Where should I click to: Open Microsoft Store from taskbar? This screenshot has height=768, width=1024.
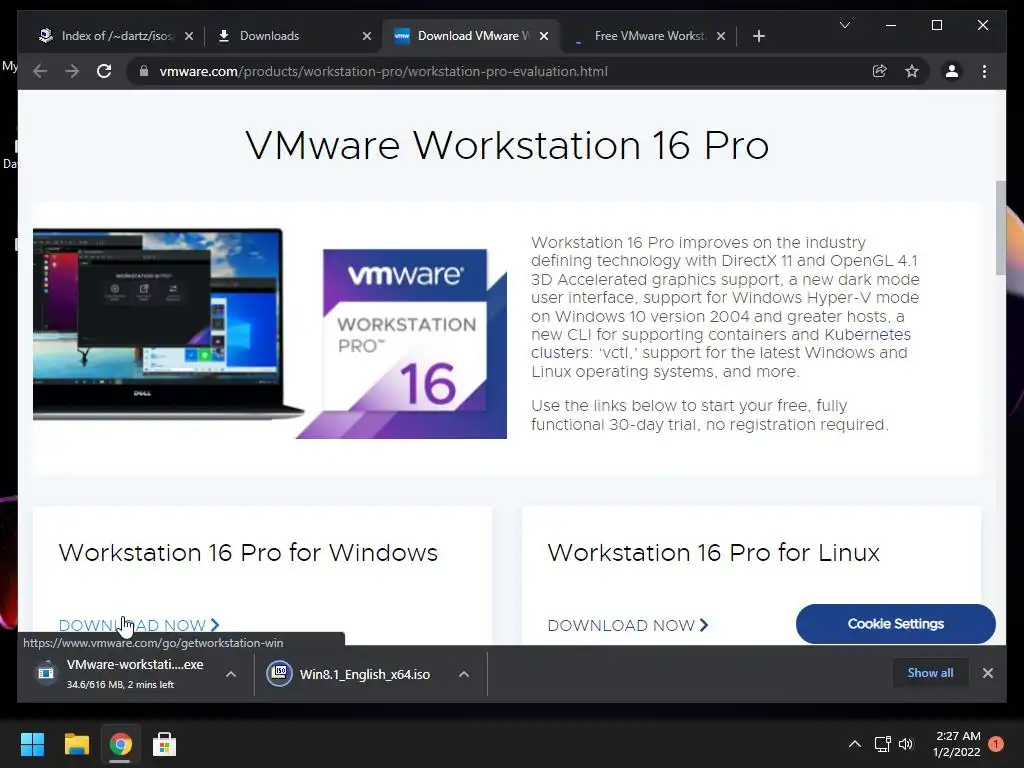[164, 744]
